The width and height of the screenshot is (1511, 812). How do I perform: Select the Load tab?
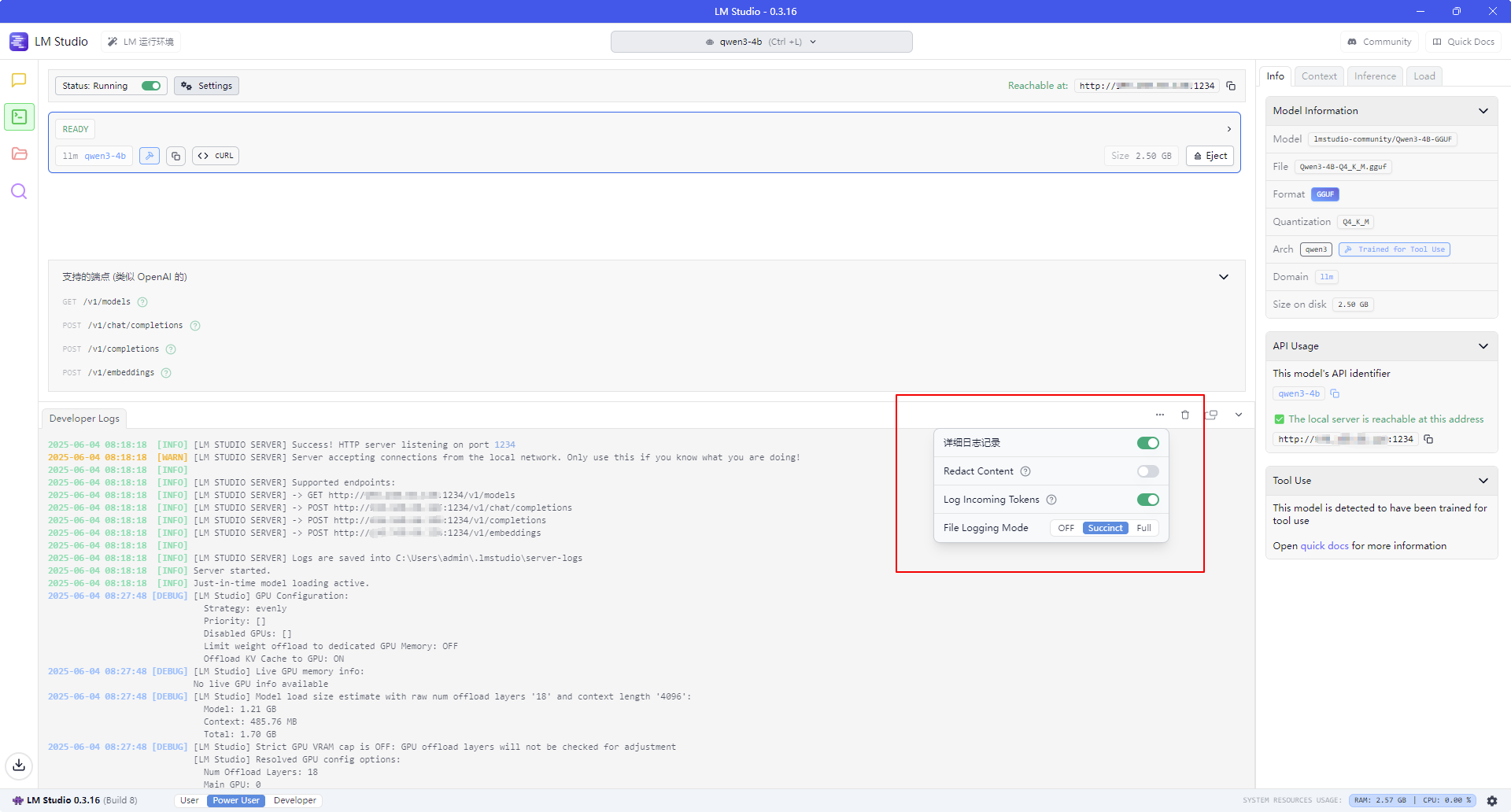pyautogui.click(x=1424, y=76)
